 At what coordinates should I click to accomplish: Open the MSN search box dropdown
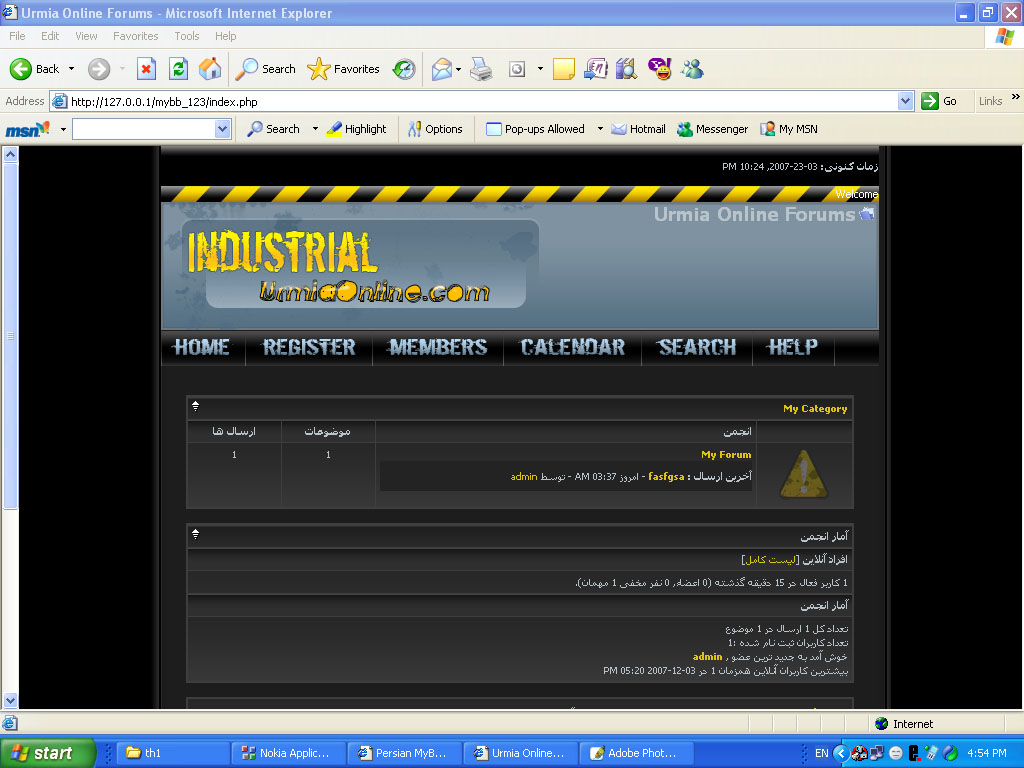[x=223, y=129]
